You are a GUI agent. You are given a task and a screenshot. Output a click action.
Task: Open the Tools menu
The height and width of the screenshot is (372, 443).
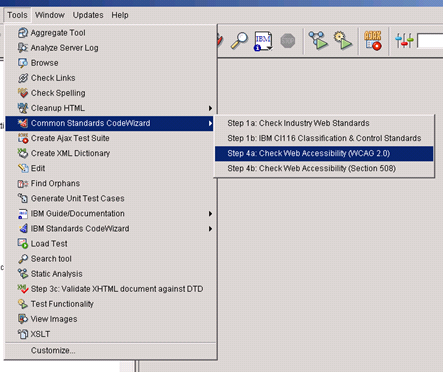(17, 15)
